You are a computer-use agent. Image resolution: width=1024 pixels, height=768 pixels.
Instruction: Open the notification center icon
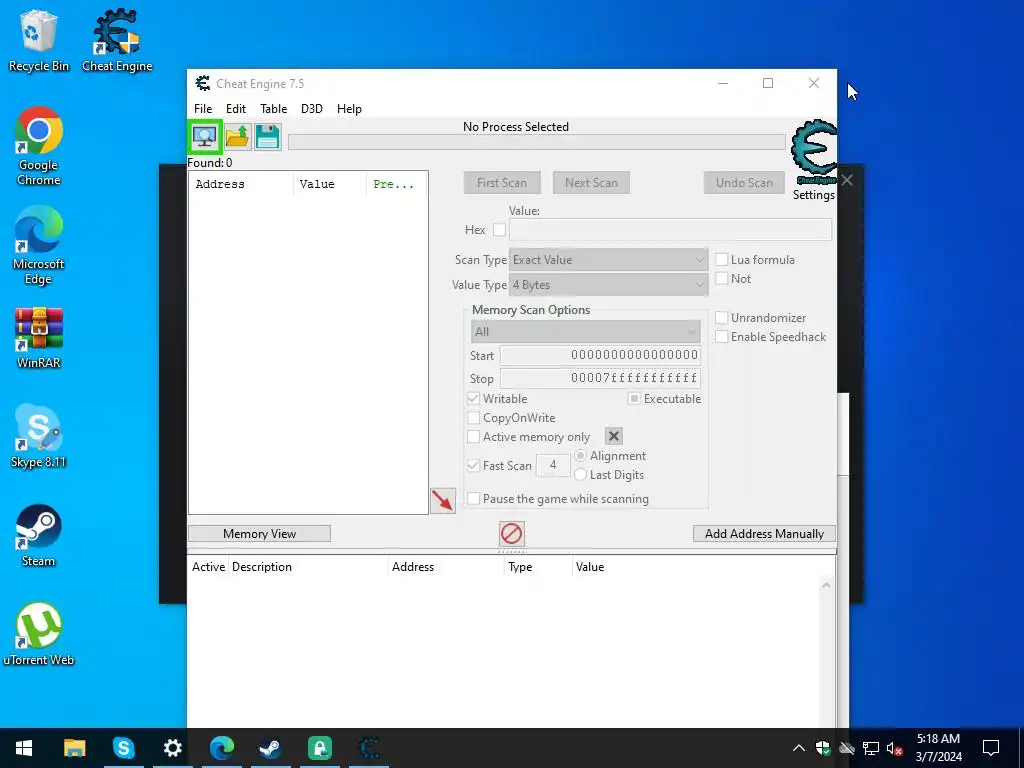991,748
